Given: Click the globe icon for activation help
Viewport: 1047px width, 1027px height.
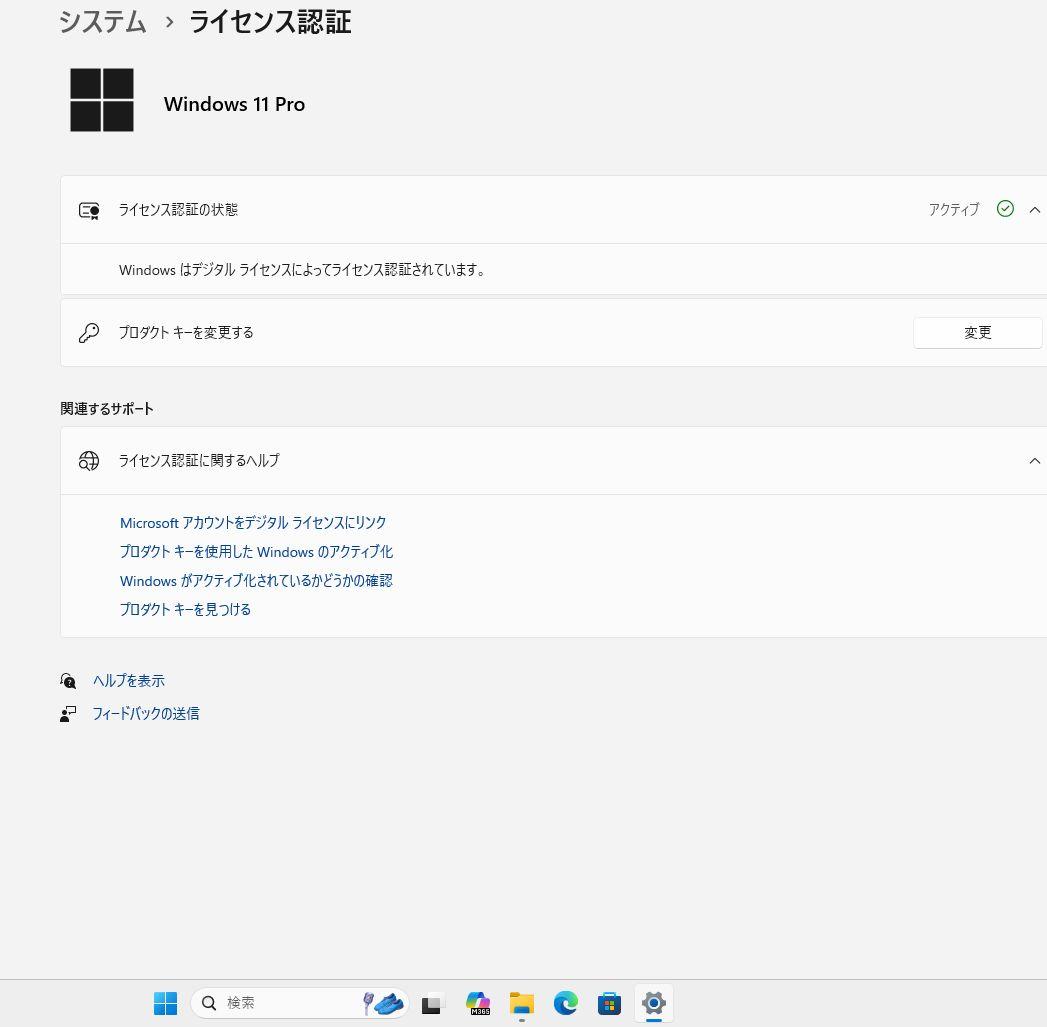Looking at the screenshot, I should [89, 461].
